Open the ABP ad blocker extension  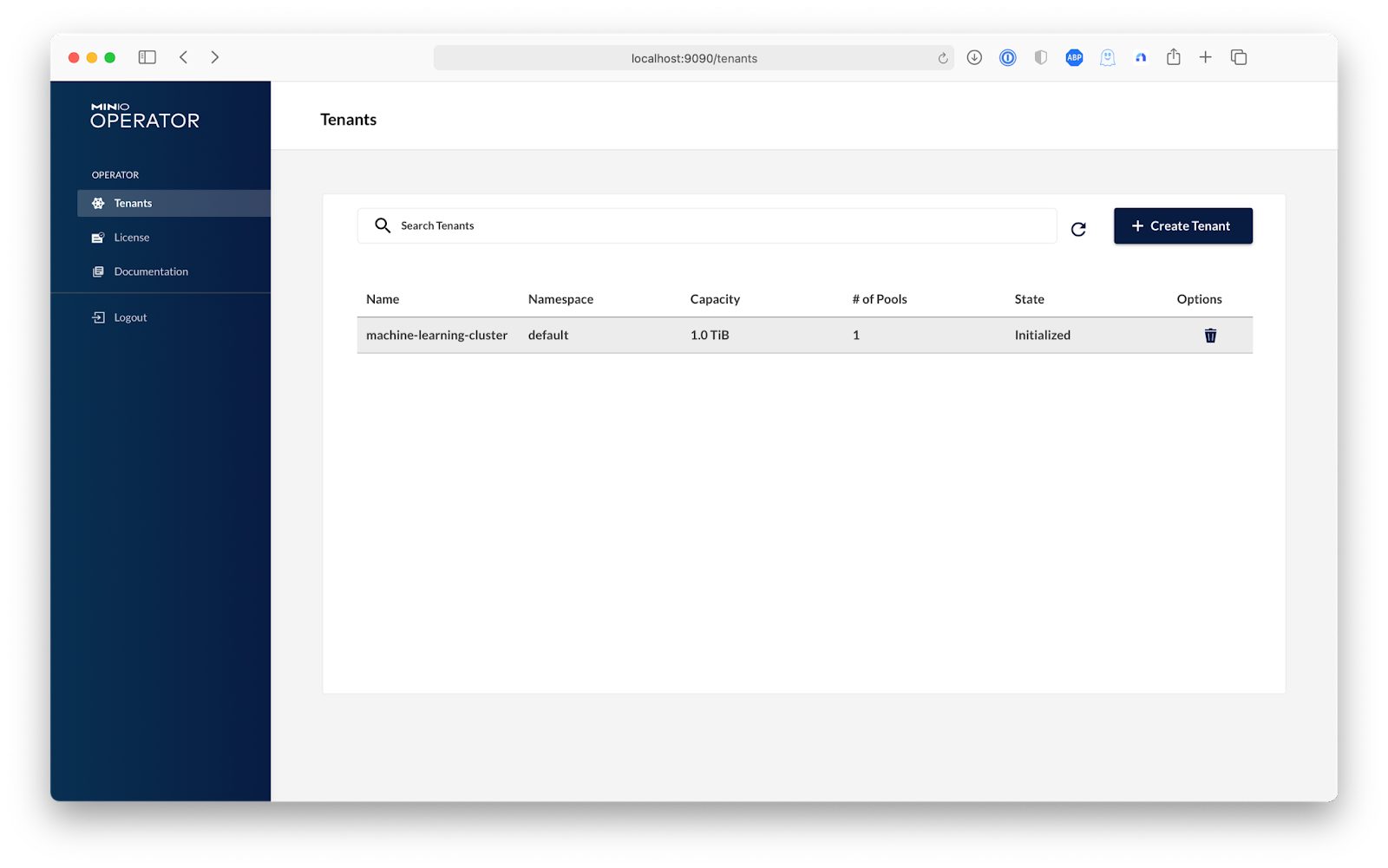click(x=1074, y=57)
